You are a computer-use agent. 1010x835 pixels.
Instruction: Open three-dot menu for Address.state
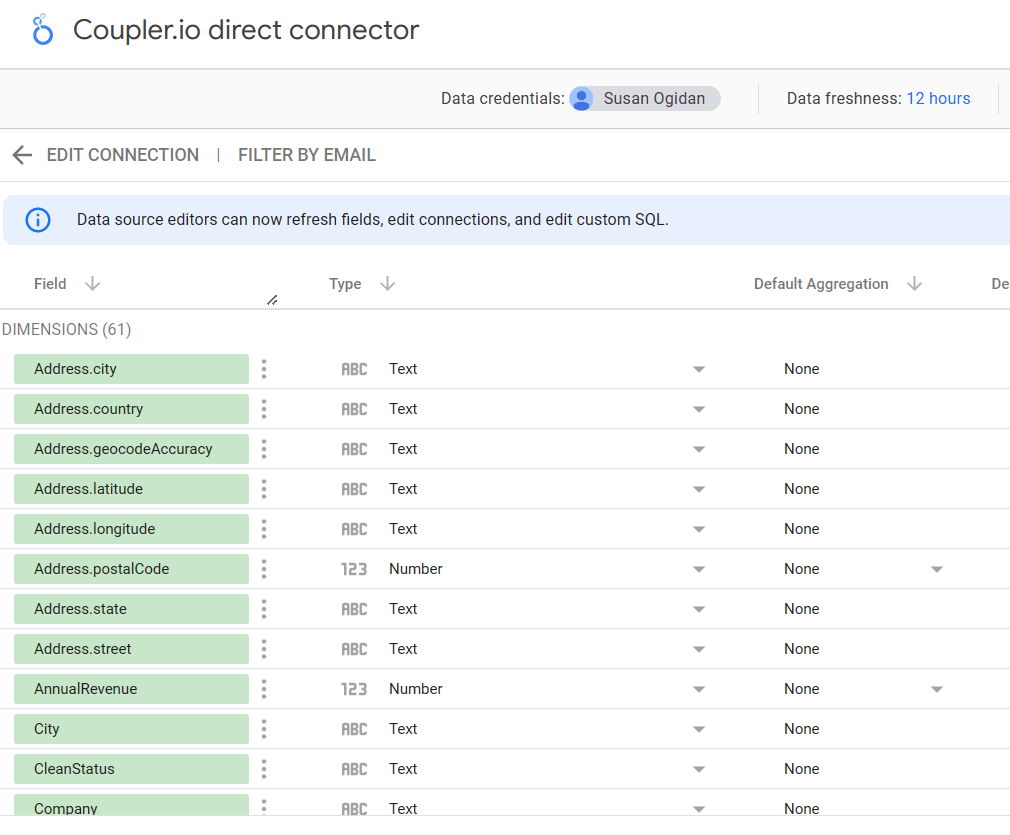pyautogui.click(x=264, y=609)
